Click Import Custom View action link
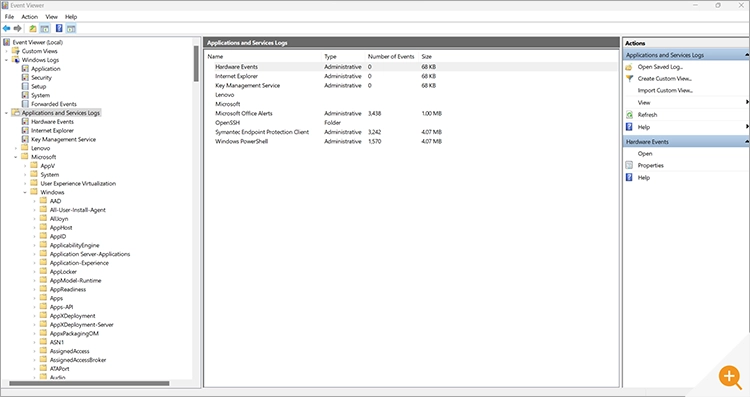The height and width of the screenshot is (397, 750). point(665,90)
